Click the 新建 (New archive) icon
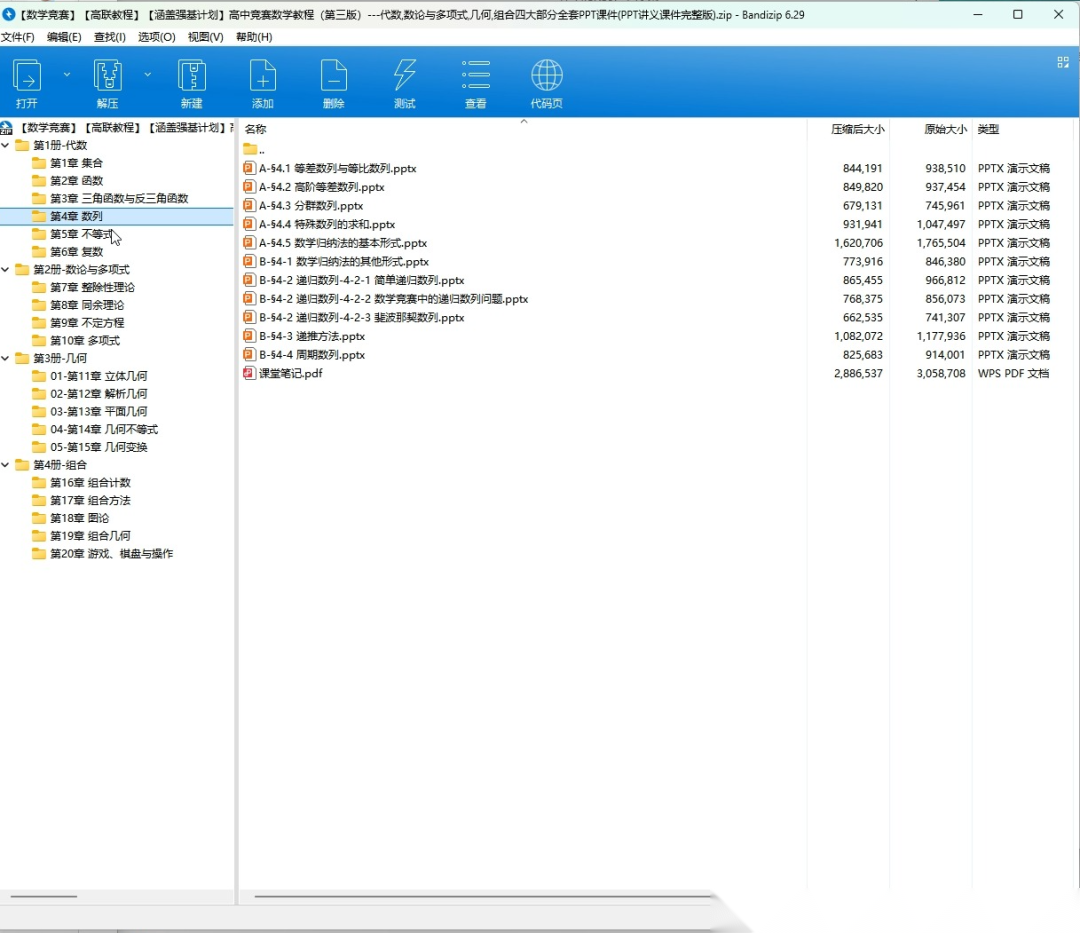This screenshot has height=933, width=1080. [x=191, y=77]
